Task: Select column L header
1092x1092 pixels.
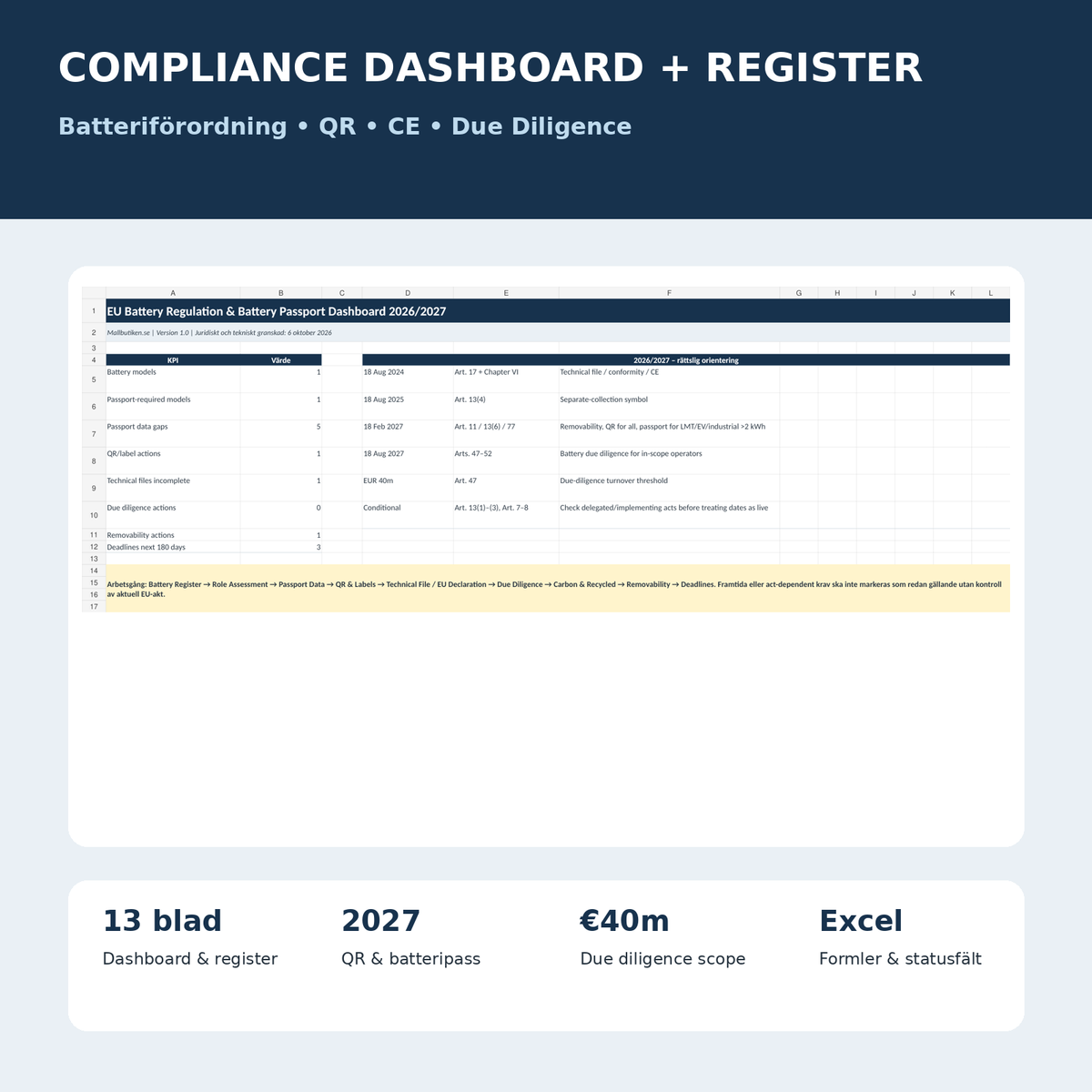Action: click(991, 293)
